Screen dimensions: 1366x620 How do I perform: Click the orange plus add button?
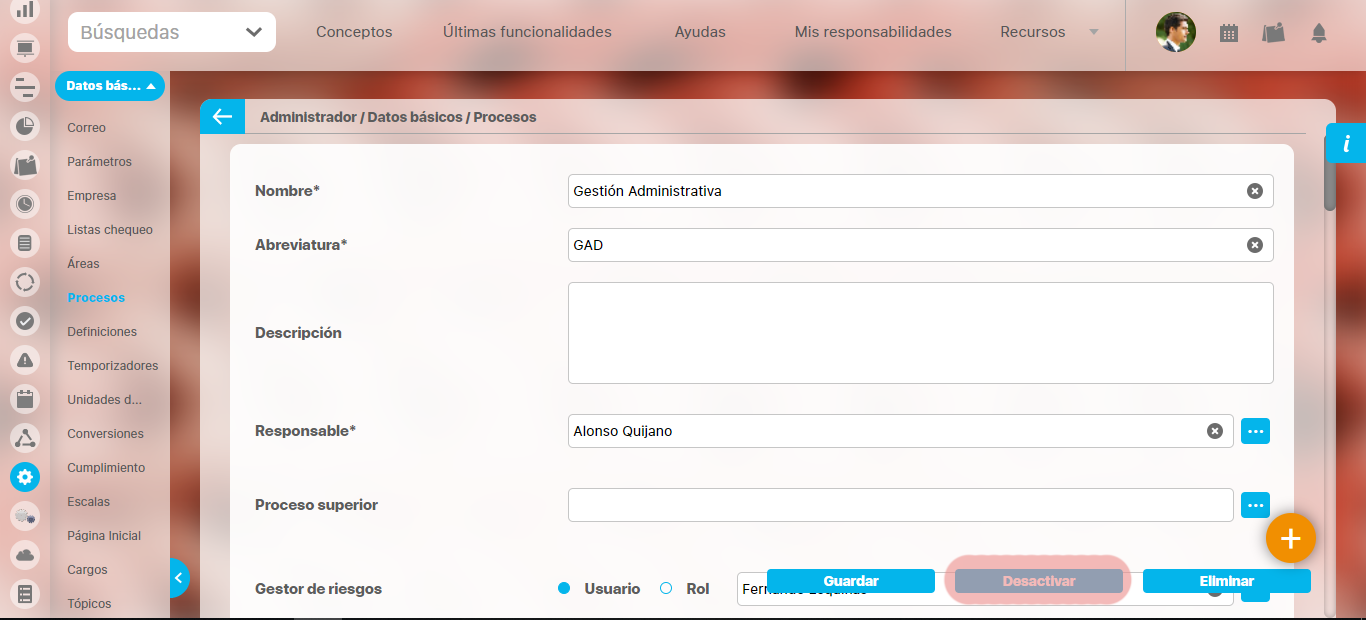click(x=1290, y=539)
